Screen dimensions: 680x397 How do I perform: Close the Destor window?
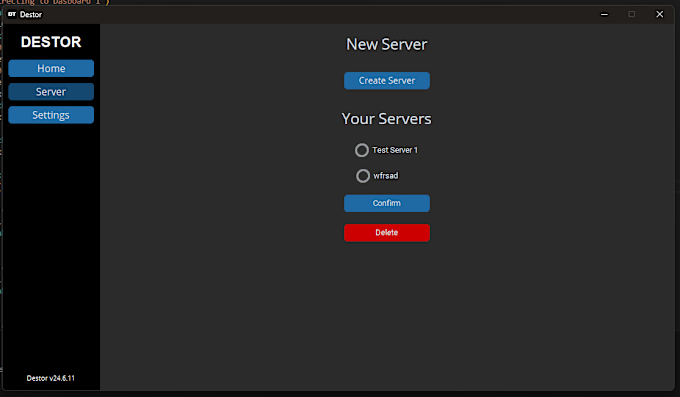pyautogui.click(x=660, y=14)
